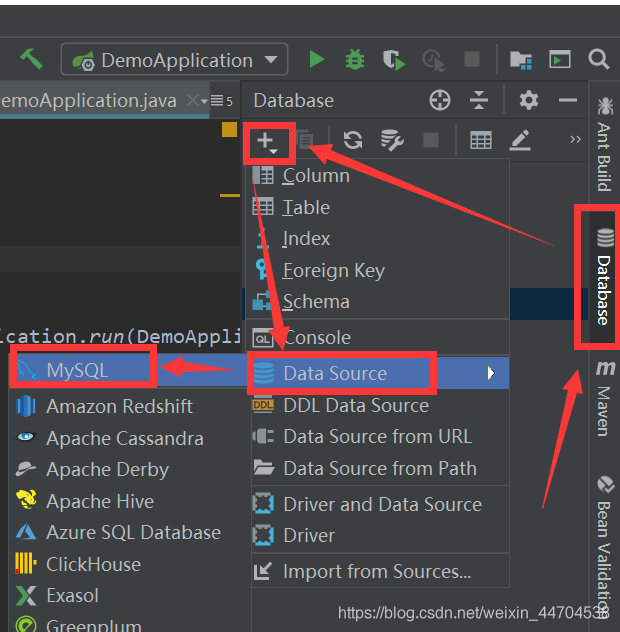Viewport: 620px width, 632px height.
Task: Open Project Structure folder icon
Action: click(x=521, y=60)
